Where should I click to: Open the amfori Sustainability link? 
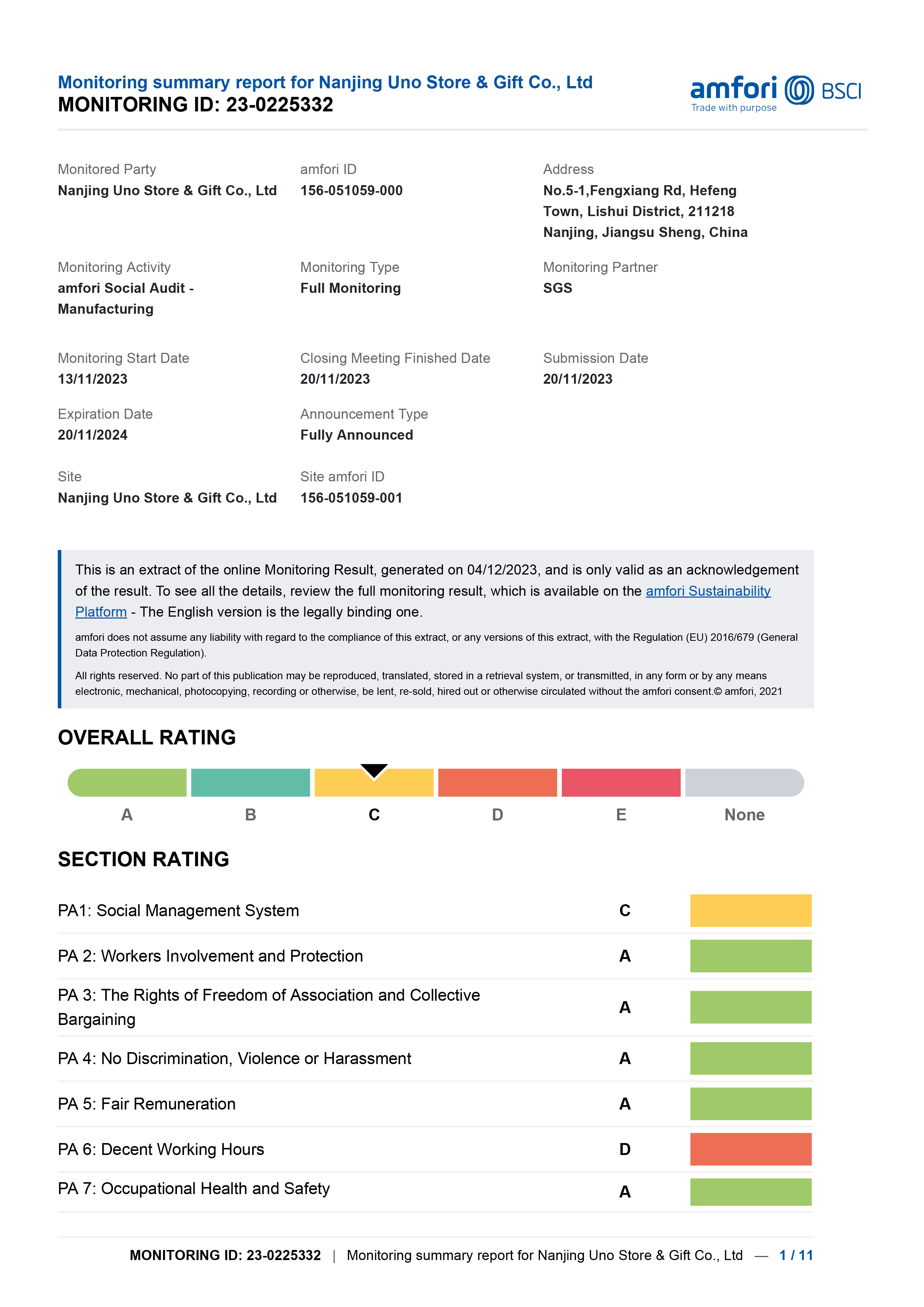point(708,591)
